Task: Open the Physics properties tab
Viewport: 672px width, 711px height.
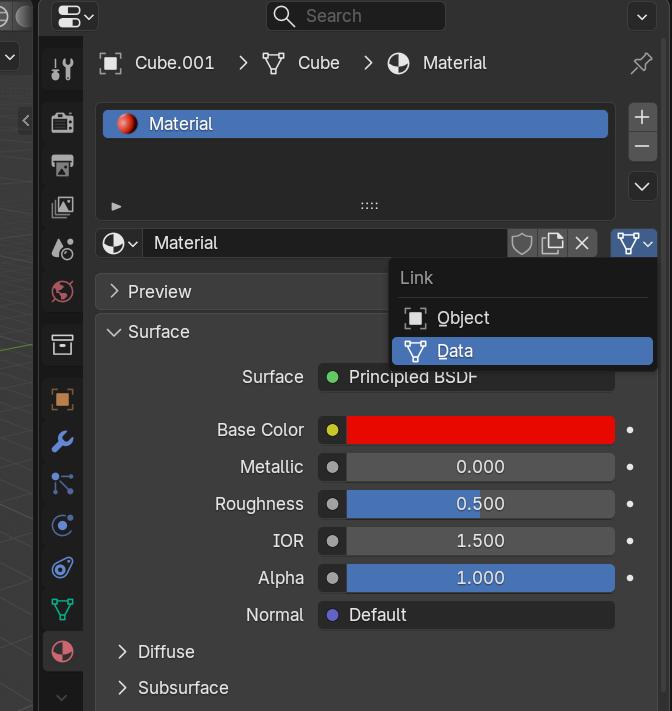Action: tap(63, 526)
